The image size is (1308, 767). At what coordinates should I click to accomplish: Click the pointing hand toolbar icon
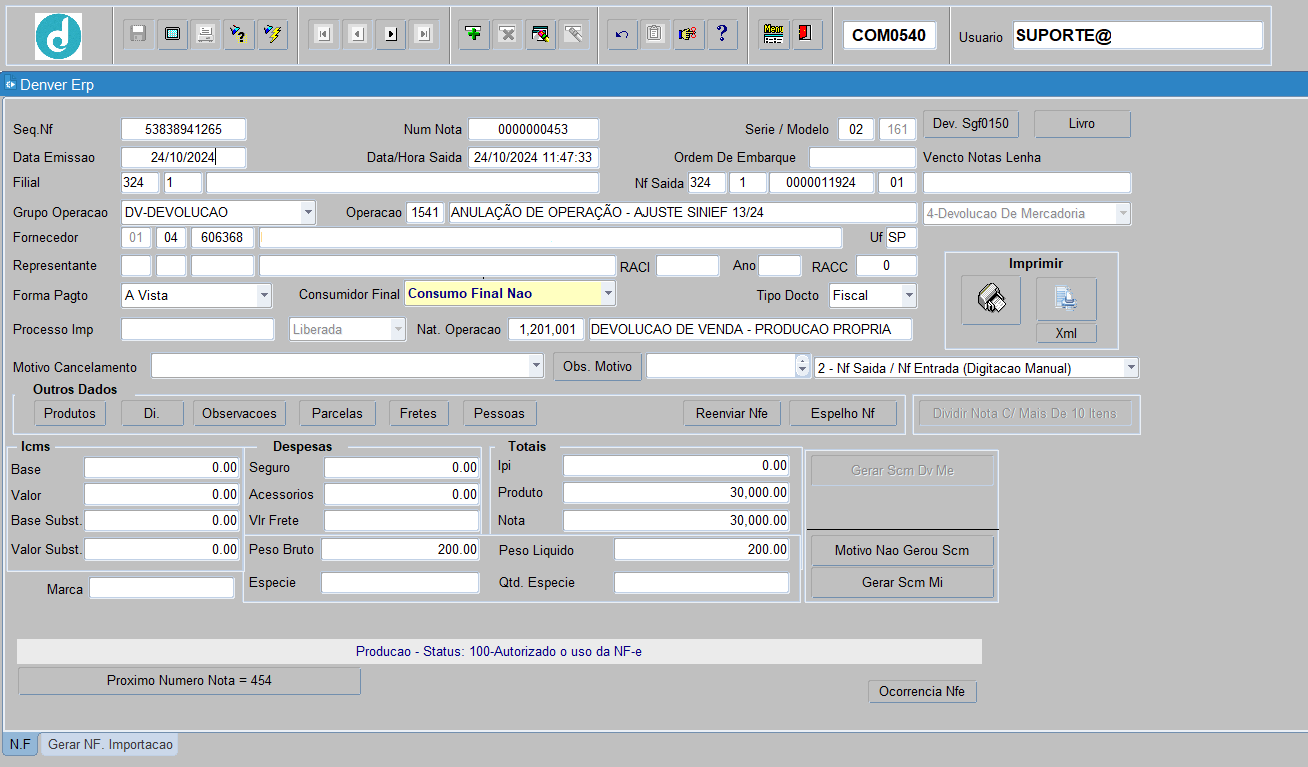688,34
